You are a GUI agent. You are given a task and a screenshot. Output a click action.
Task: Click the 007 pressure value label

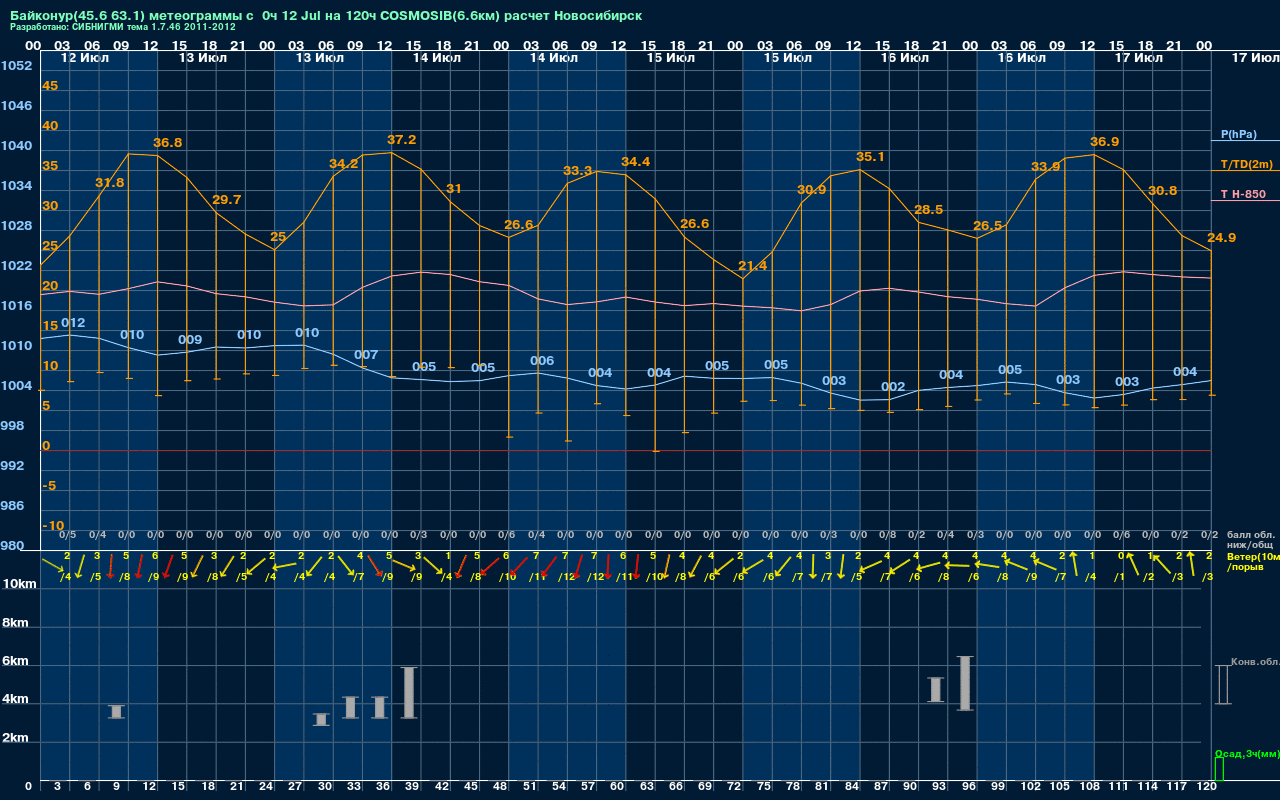(366, 355)
